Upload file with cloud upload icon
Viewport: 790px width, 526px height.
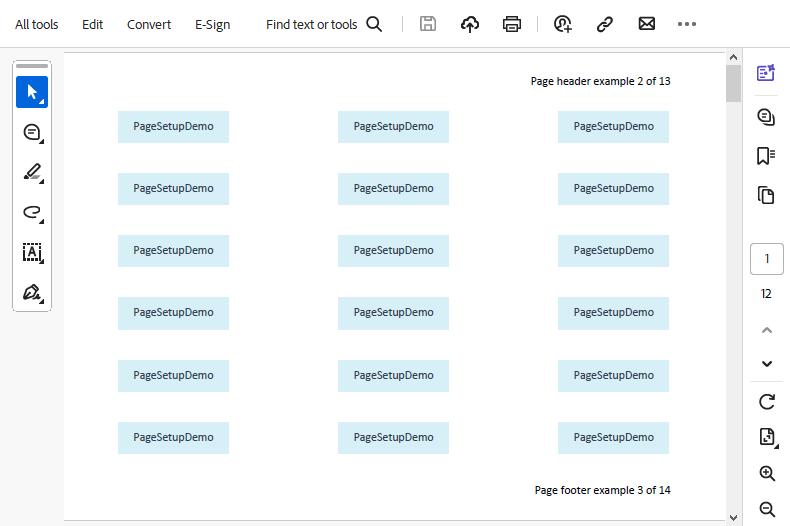click(x=470, y=24)
